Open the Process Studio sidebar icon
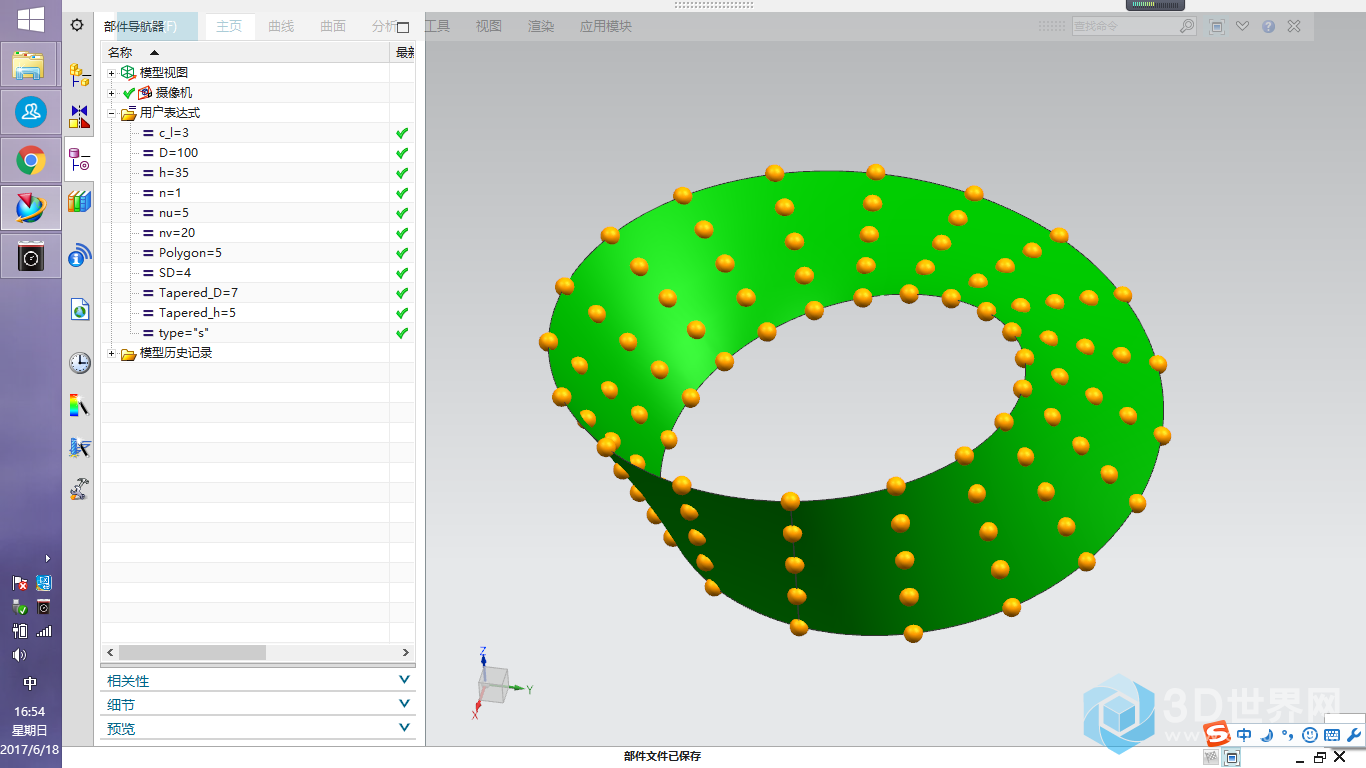 click(80, 447)
